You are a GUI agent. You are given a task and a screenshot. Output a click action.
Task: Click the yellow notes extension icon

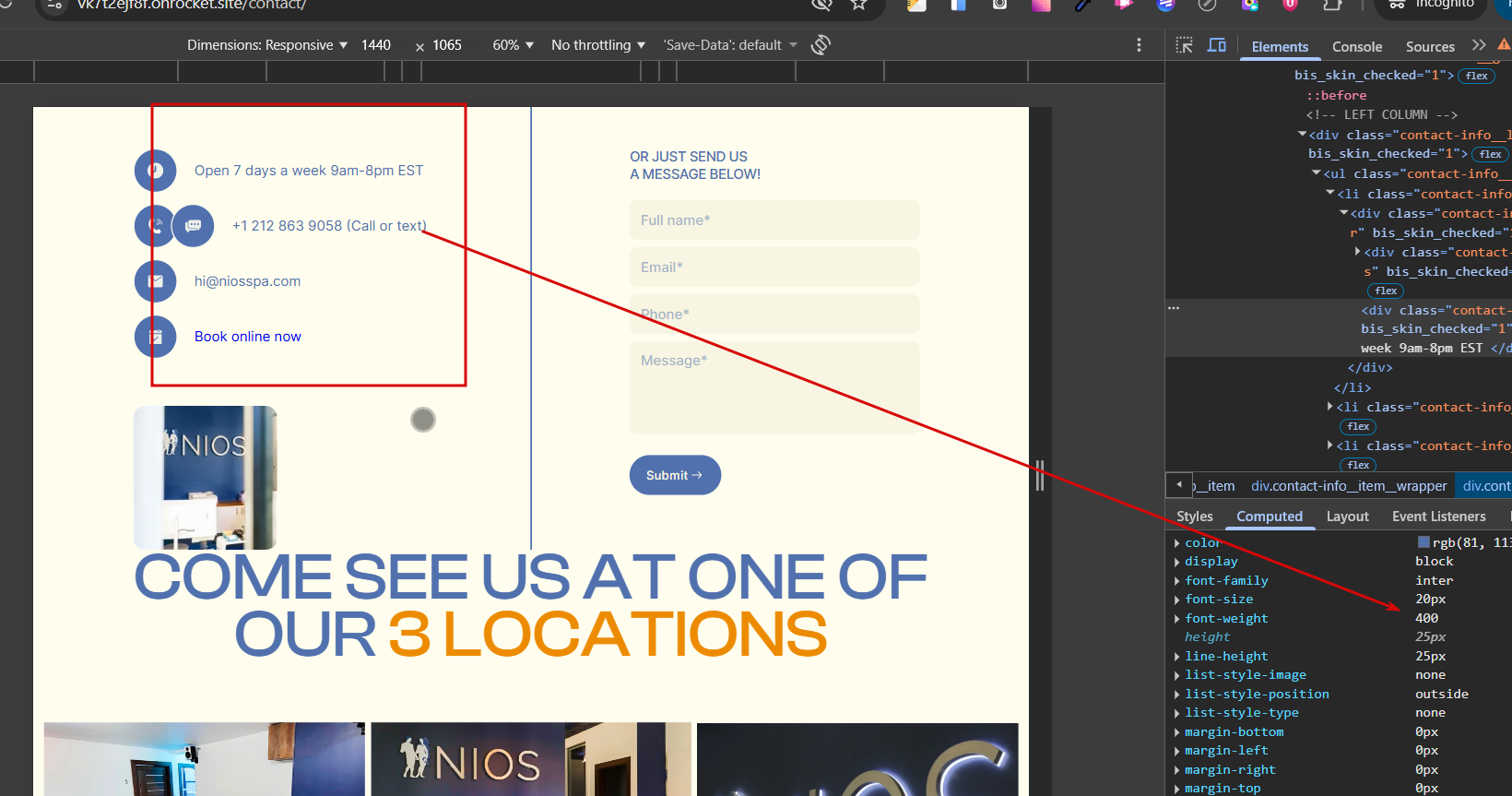pos(915,5)
